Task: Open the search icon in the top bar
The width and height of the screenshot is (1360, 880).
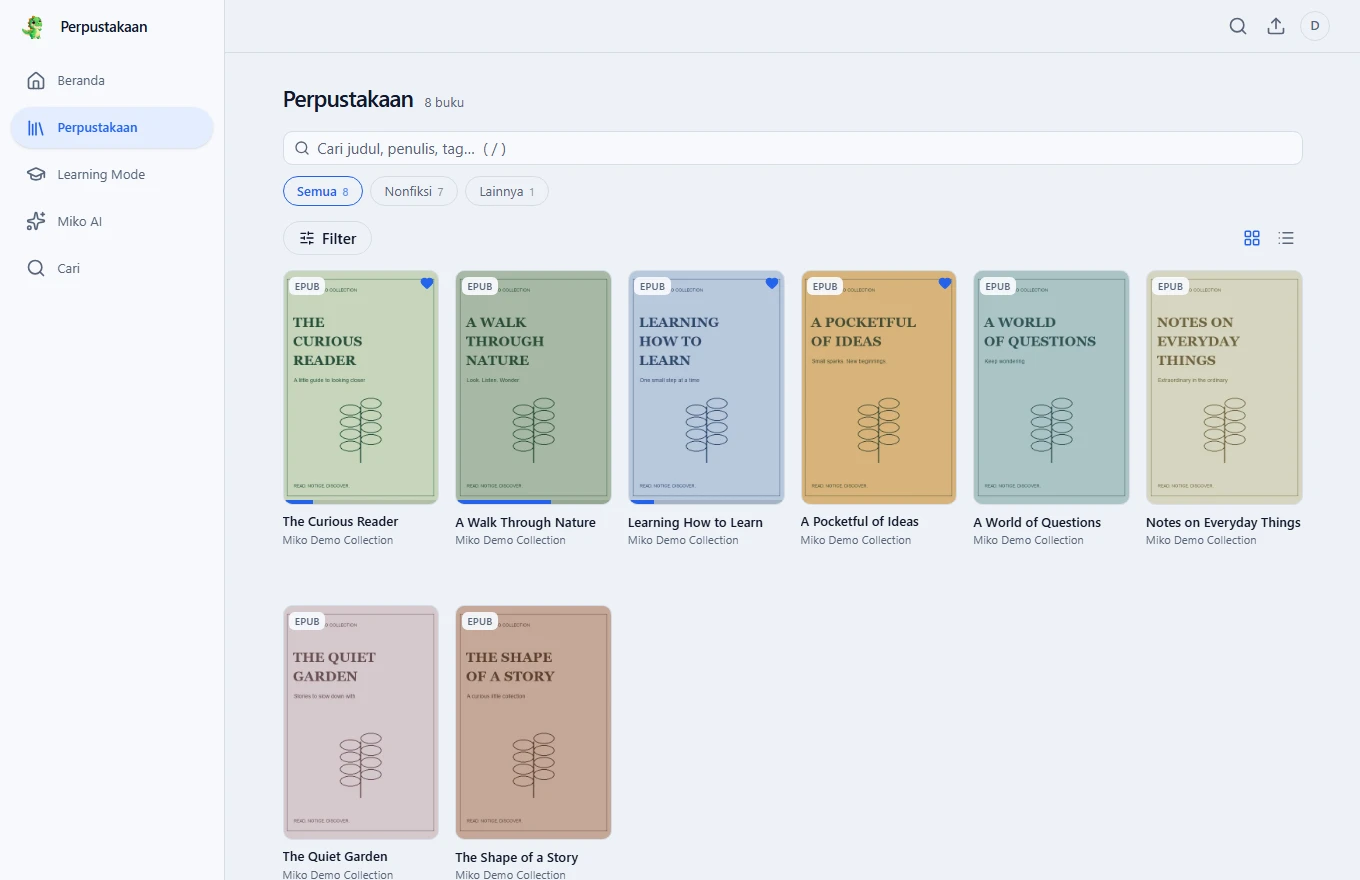Action: point(1238,27)
